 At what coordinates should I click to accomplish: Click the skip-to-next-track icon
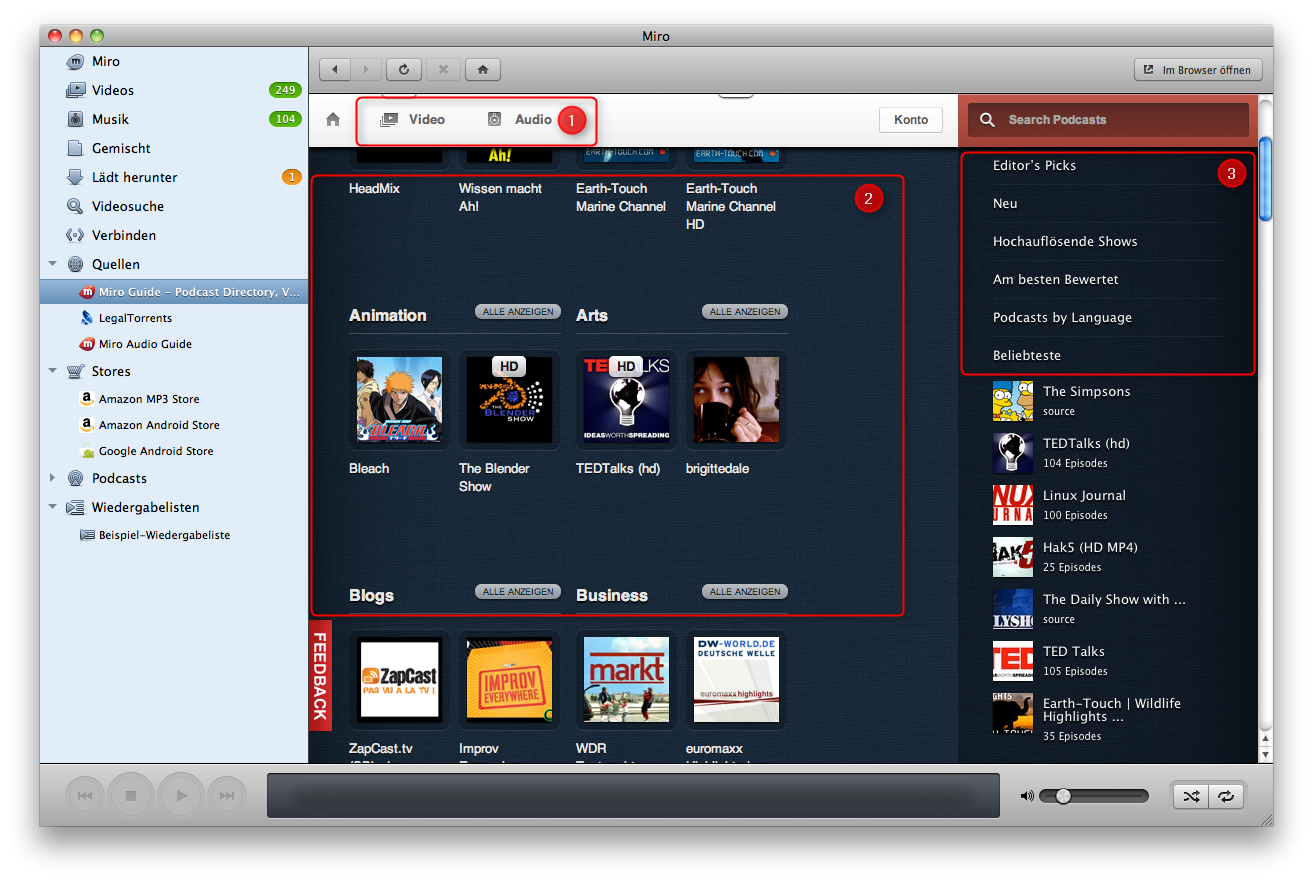tap(227, 795)
